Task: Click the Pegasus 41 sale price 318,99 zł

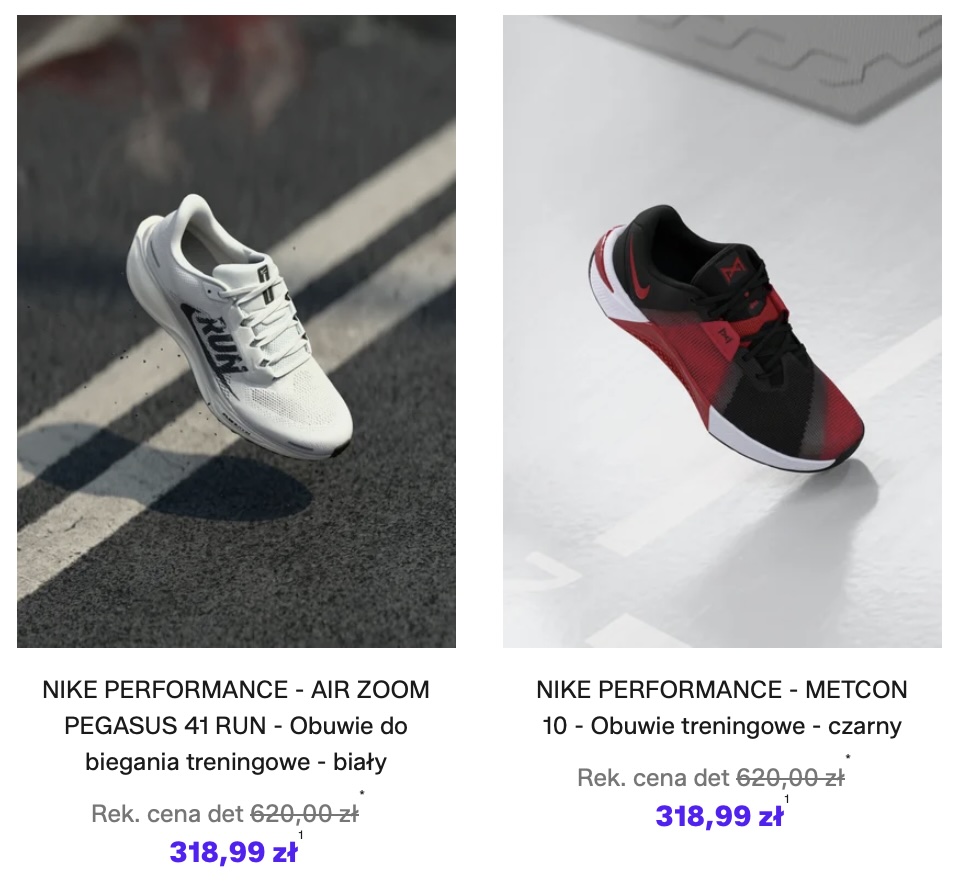Action: (x=233, y=853)
